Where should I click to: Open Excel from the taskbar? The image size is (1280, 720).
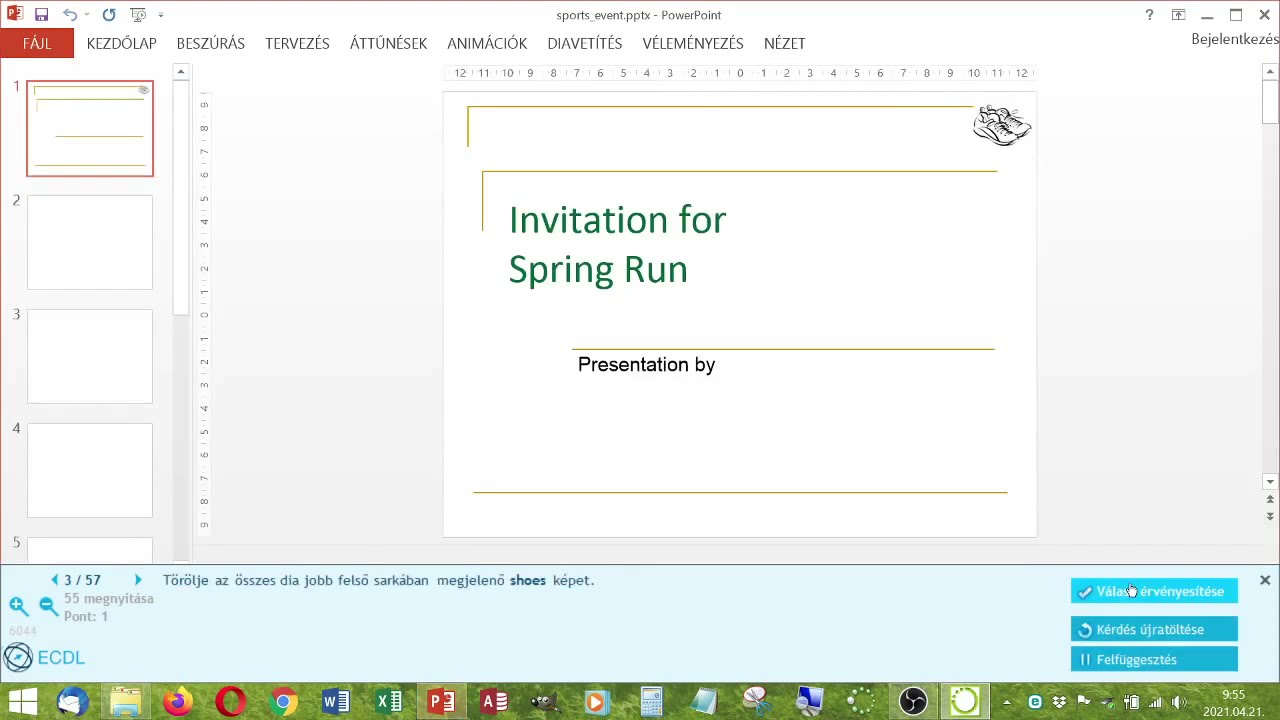coord(389,701)
